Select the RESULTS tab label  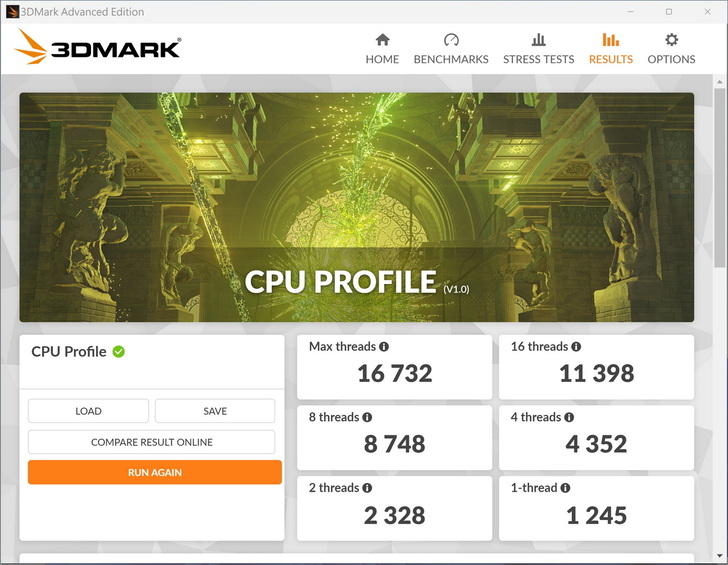click(x=611, y=59)
